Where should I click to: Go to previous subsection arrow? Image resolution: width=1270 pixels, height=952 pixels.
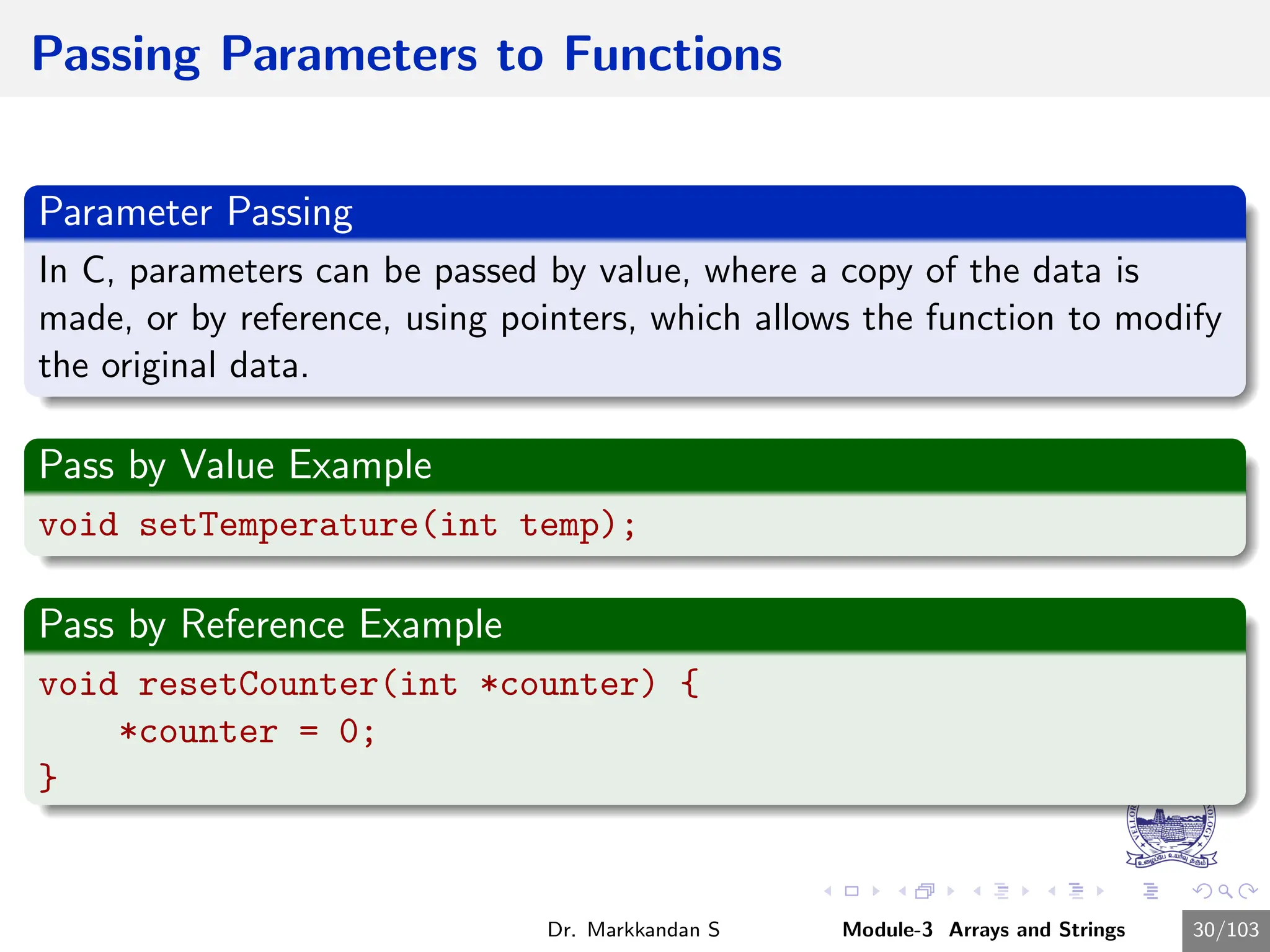pyautogui.click(x=977, y=891)
